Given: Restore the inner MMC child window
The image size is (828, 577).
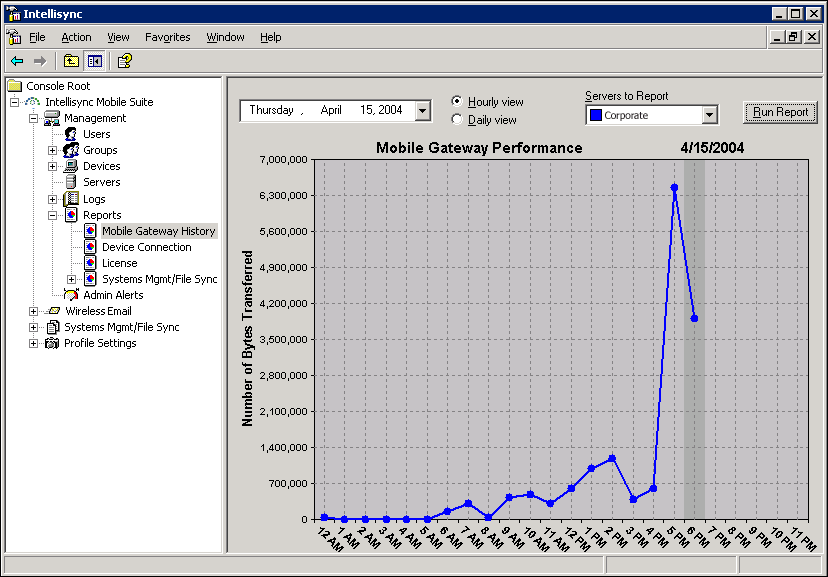Looking at the screenshot, I should pyautogui.click(x=793, y=37).
